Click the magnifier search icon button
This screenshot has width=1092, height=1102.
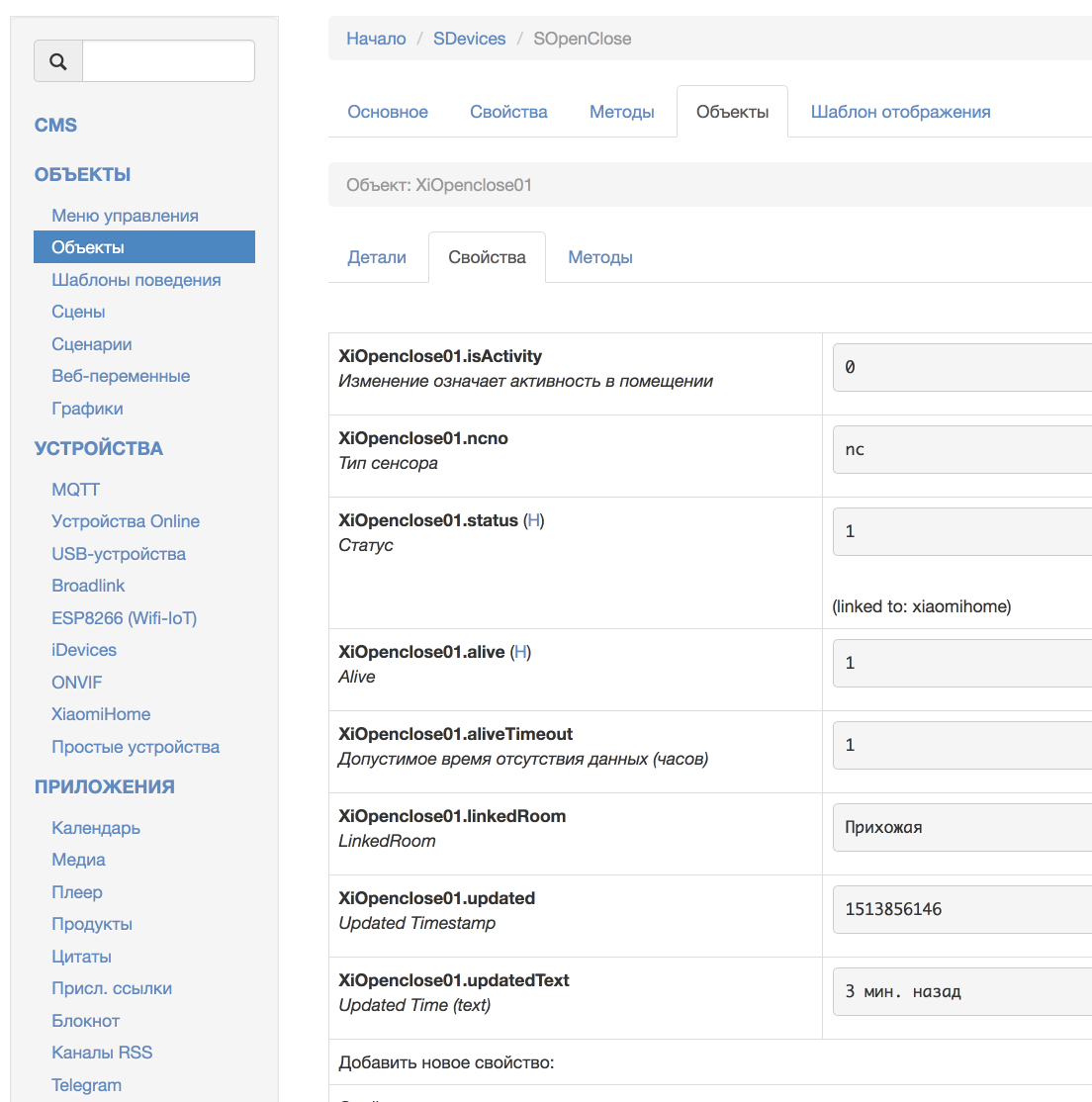point(58,61)
